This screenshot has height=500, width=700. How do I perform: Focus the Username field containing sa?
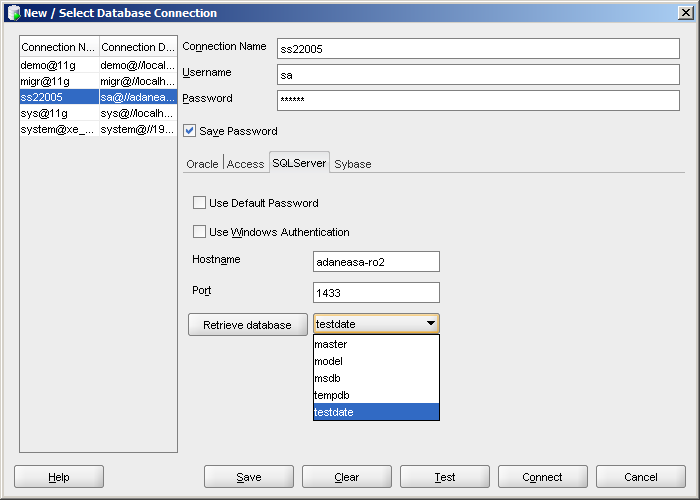478,75
